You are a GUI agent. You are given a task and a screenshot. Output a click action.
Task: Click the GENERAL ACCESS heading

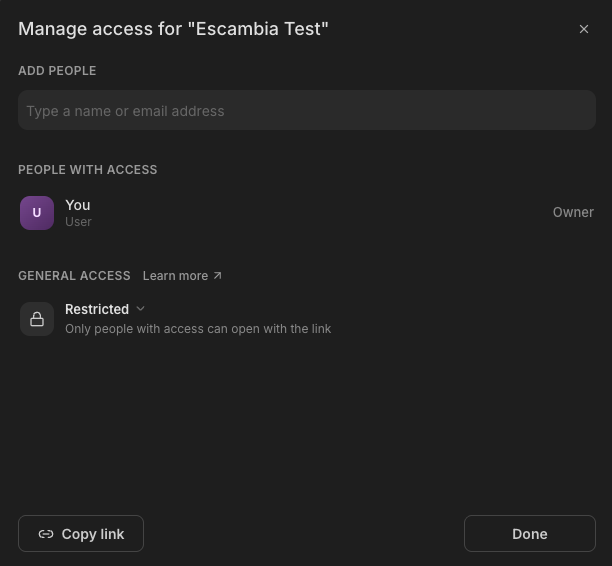point(74,276)
